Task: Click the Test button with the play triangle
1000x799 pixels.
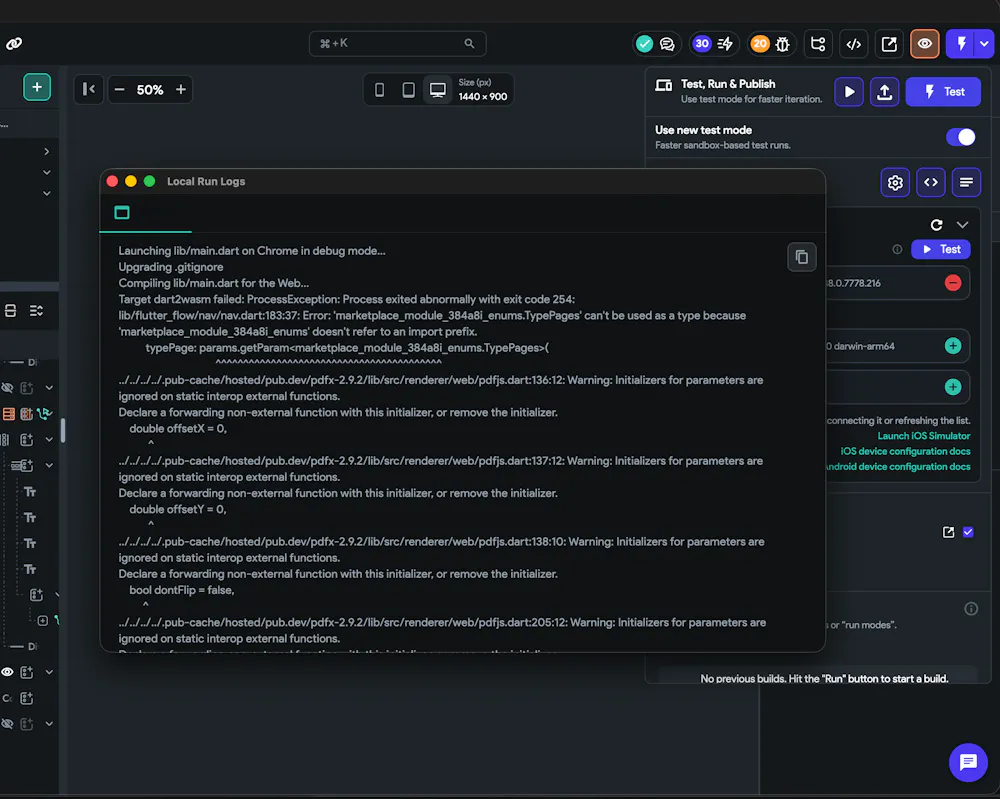Action: coord(941,249)
